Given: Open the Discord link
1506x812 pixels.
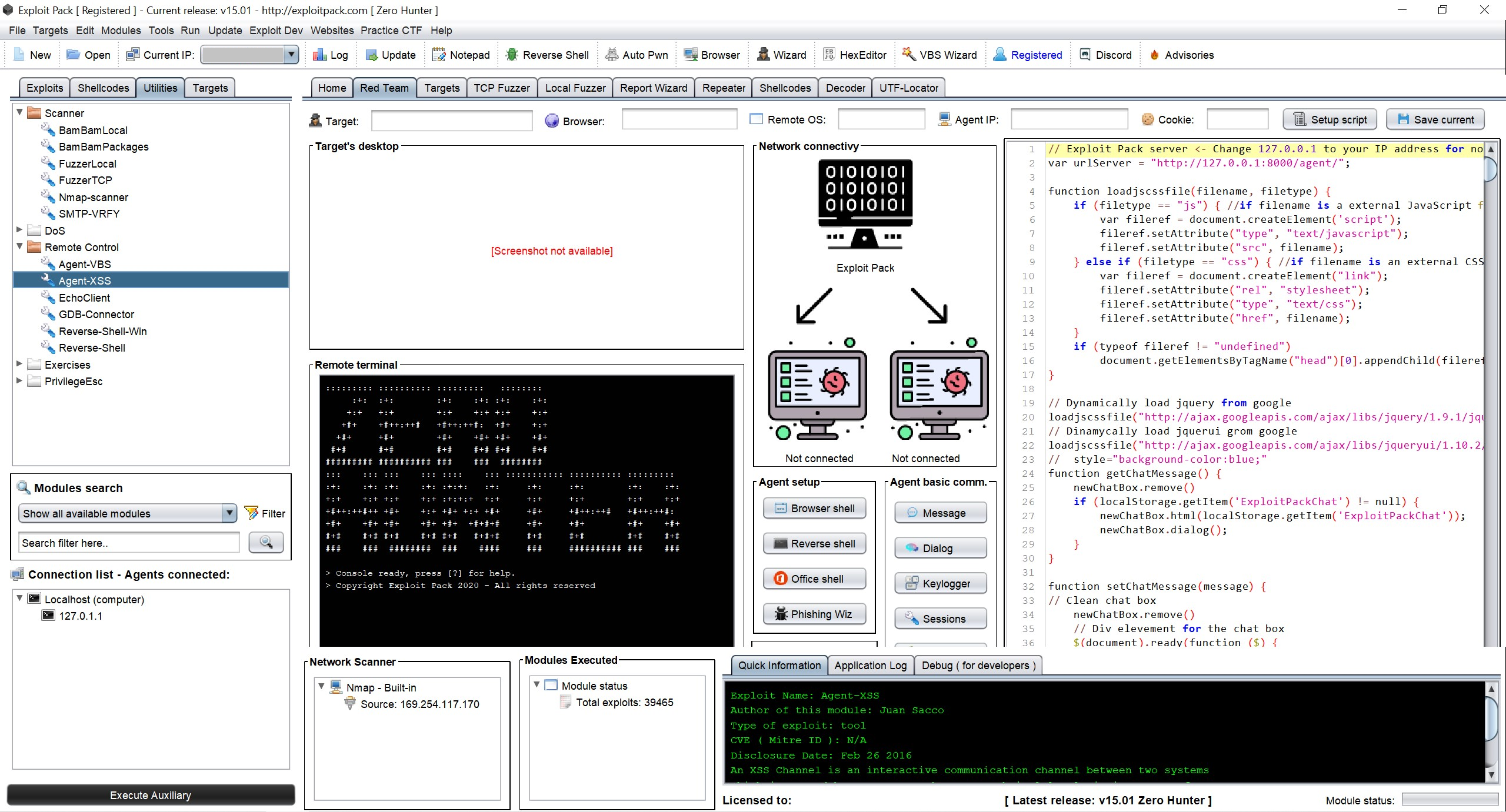Looking at the screenshot, I should tap(1106, 55).
